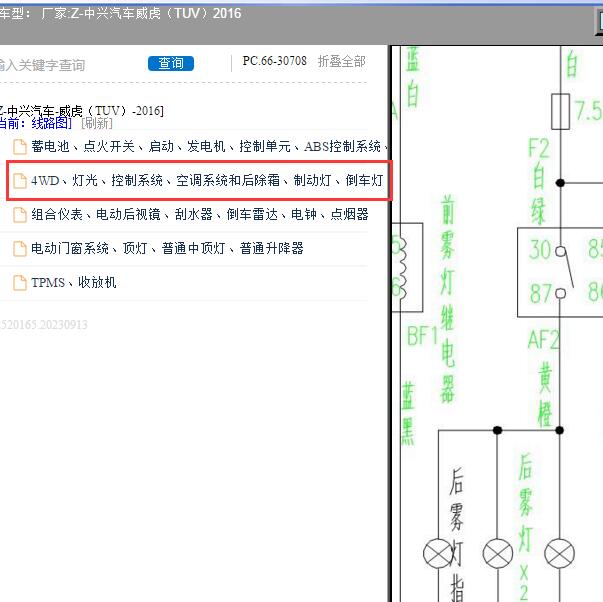
Task: Click the document icon beside 电动门窗系统 entry
Action: tap(20, 249)
